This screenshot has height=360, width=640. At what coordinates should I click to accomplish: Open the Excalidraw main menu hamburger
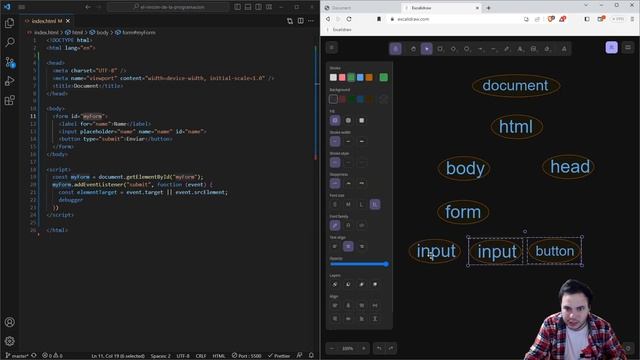pos(332,48)
